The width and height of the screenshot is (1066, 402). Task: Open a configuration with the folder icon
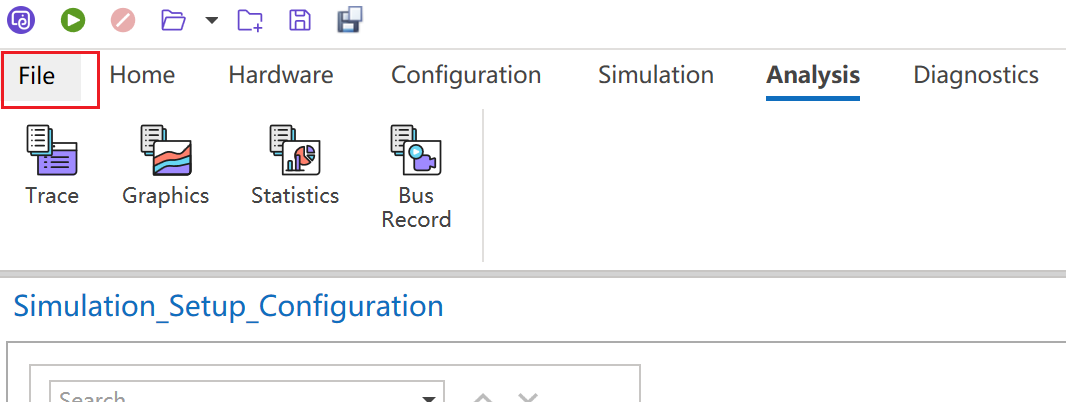(x=174, y=19)
